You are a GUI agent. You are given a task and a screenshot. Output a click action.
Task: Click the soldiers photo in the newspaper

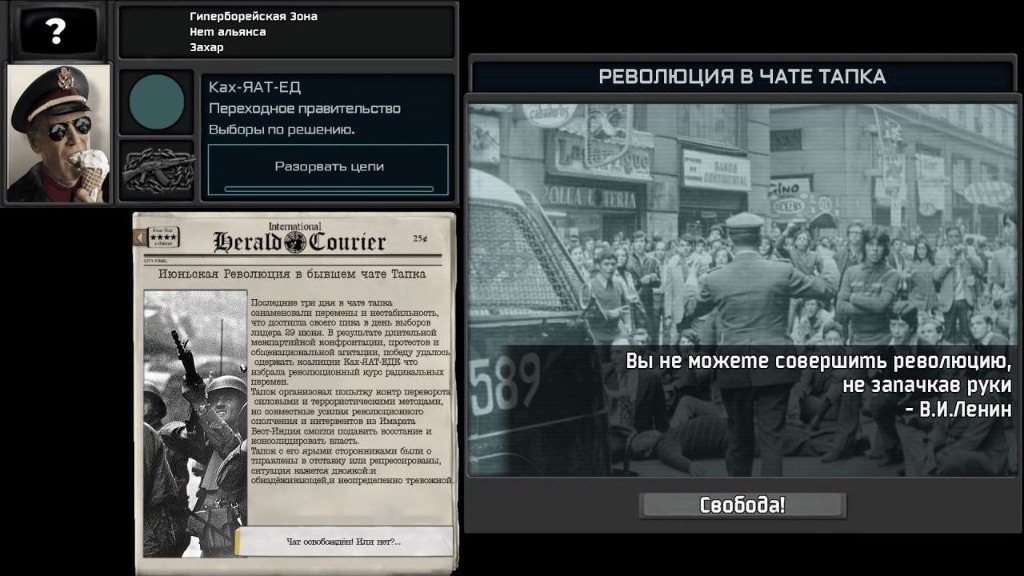[195, 423]
